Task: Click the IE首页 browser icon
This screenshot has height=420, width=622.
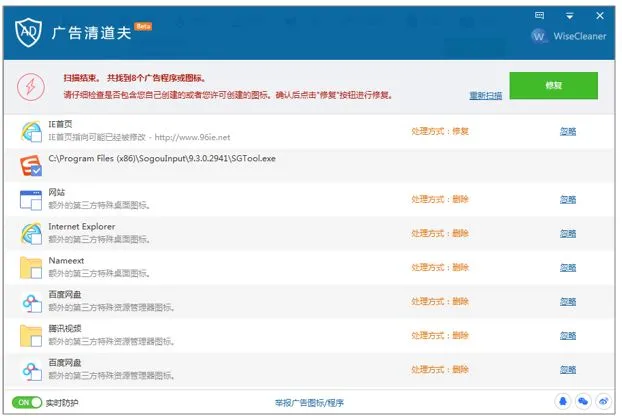Action: point(31,132)
